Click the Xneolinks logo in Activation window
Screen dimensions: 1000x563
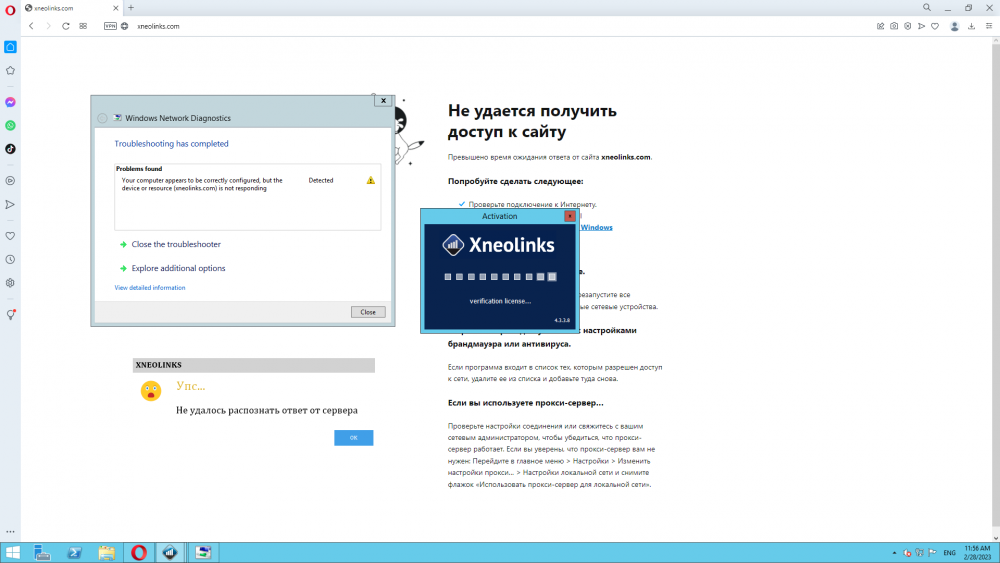click(499, 245)
